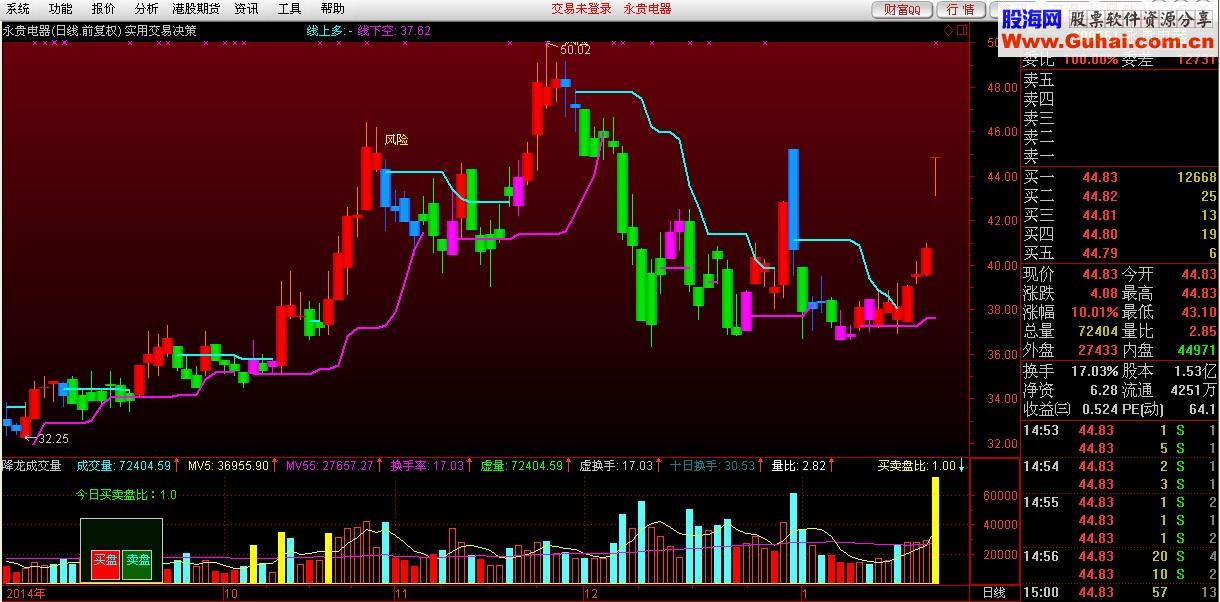Click the 十日换手: 30.53 indicator value
This screenshot has width=1220, height=602.
pyautogui.click(x=713, y=466)
